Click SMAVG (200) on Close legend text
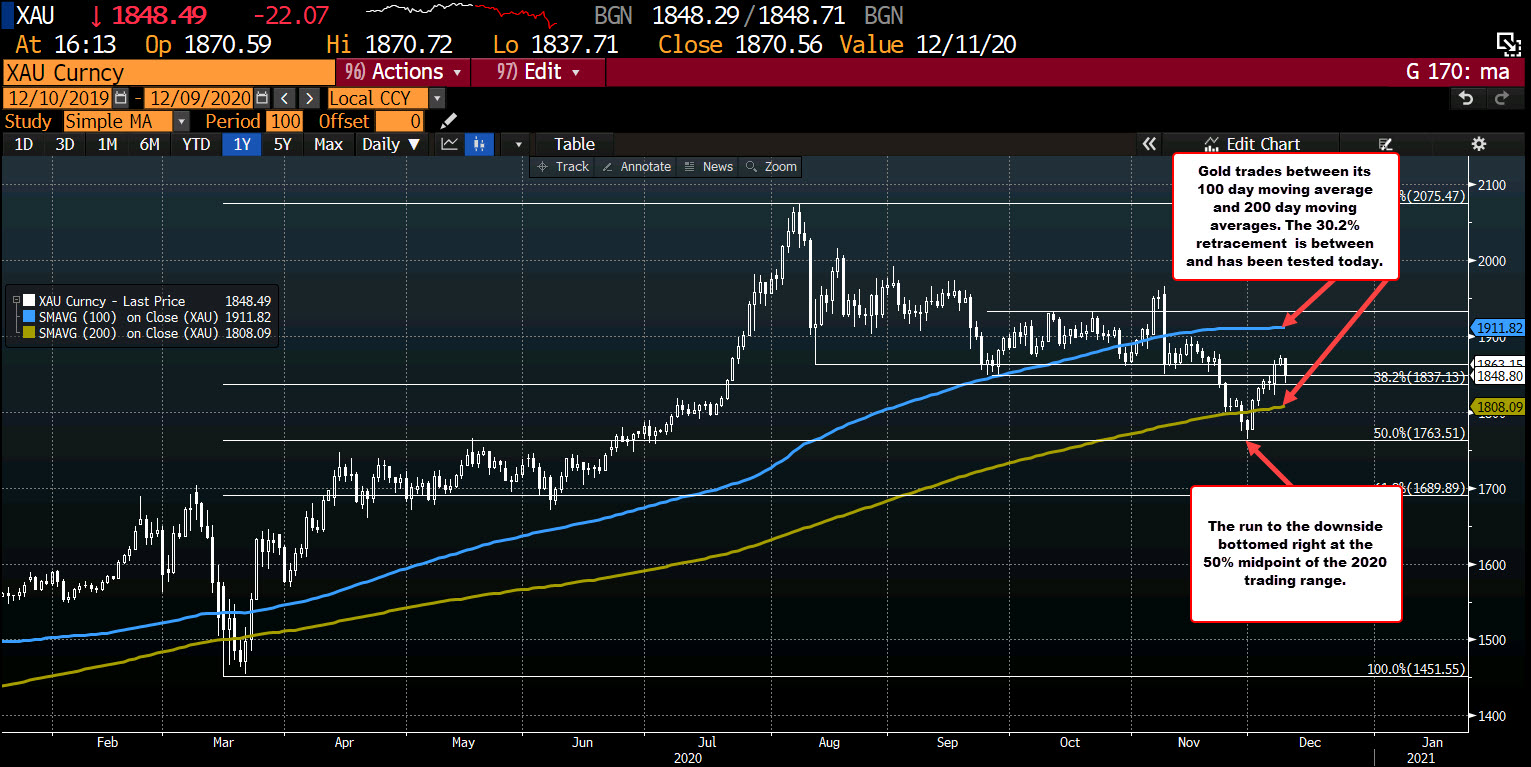1531x767 pixels. (x=129, y=333)
